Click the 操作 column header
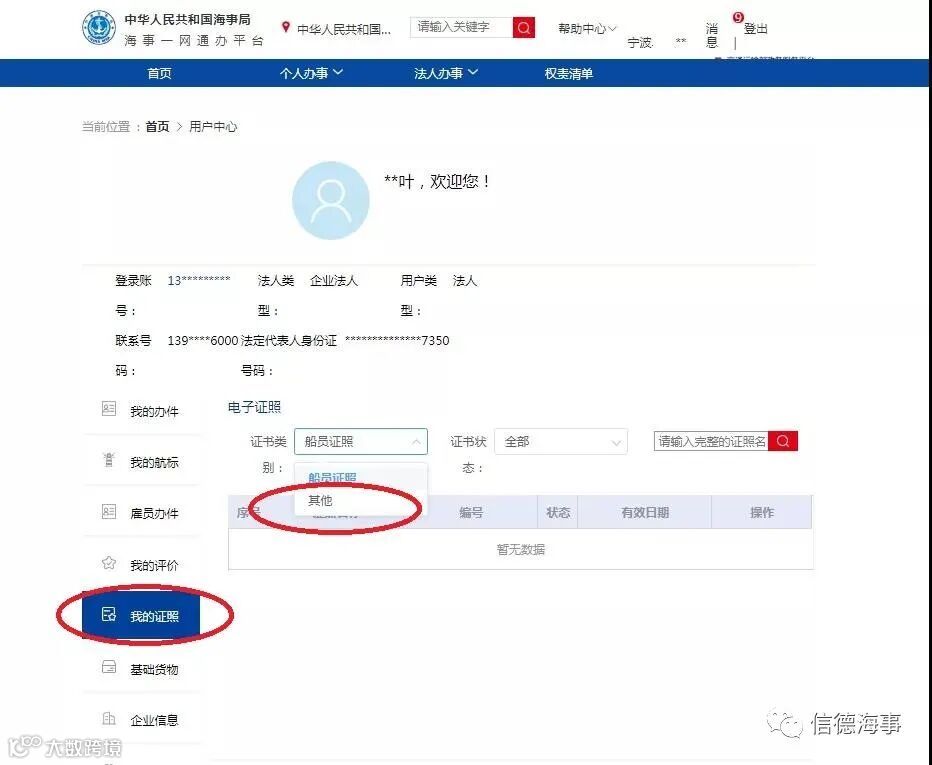 [761, 512]
